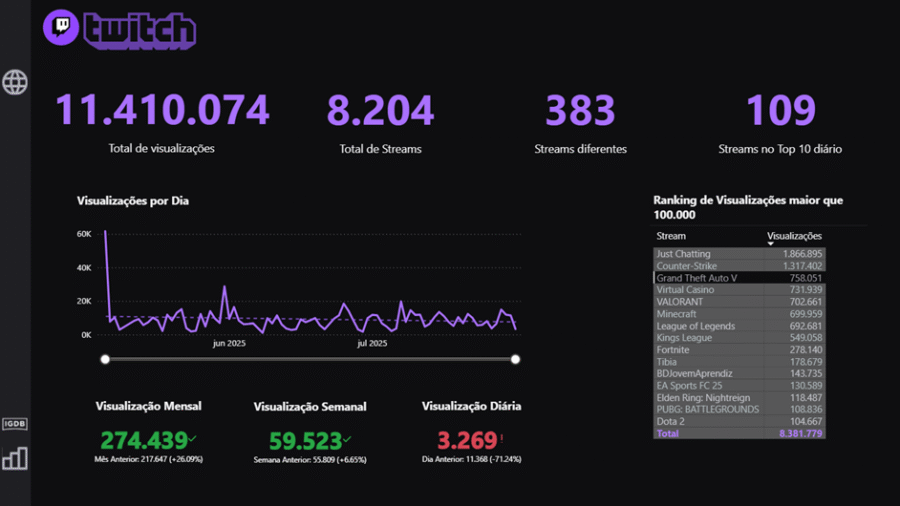Click the Streams no Top 10 diário card

[780, 122]
